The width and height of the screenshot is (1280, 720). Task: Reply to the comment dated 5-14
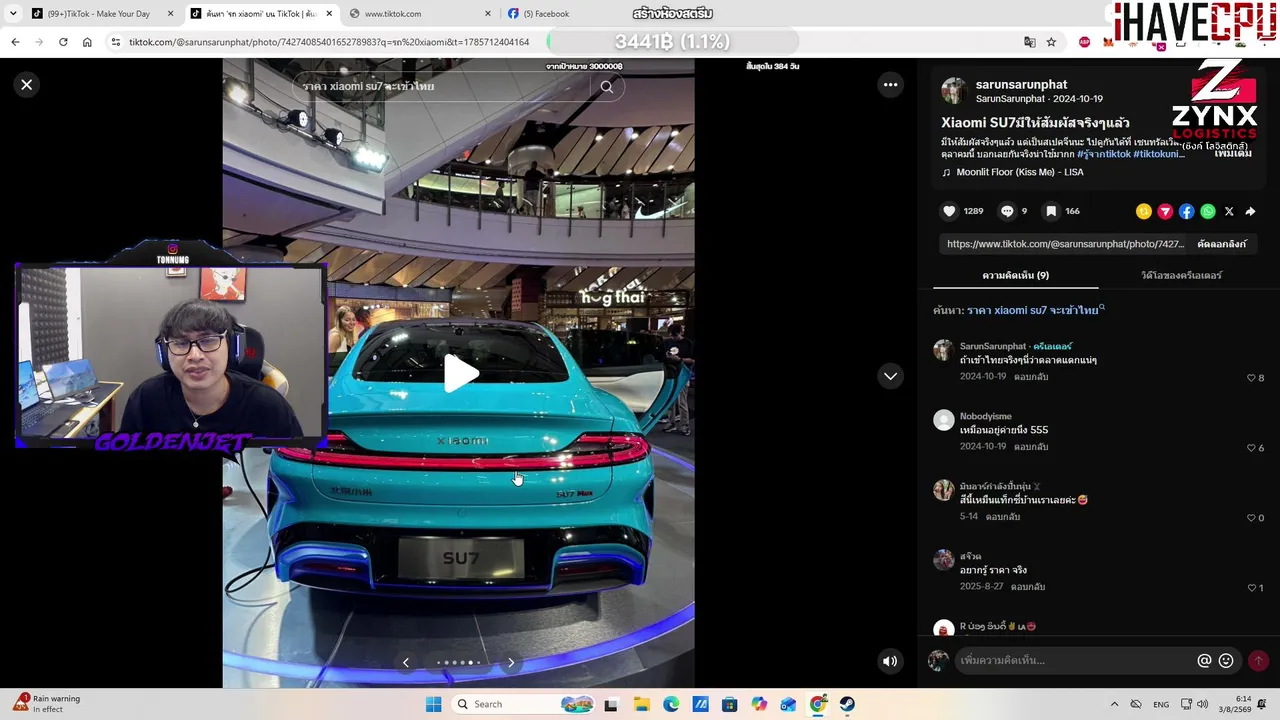[x=1003, y=517]
